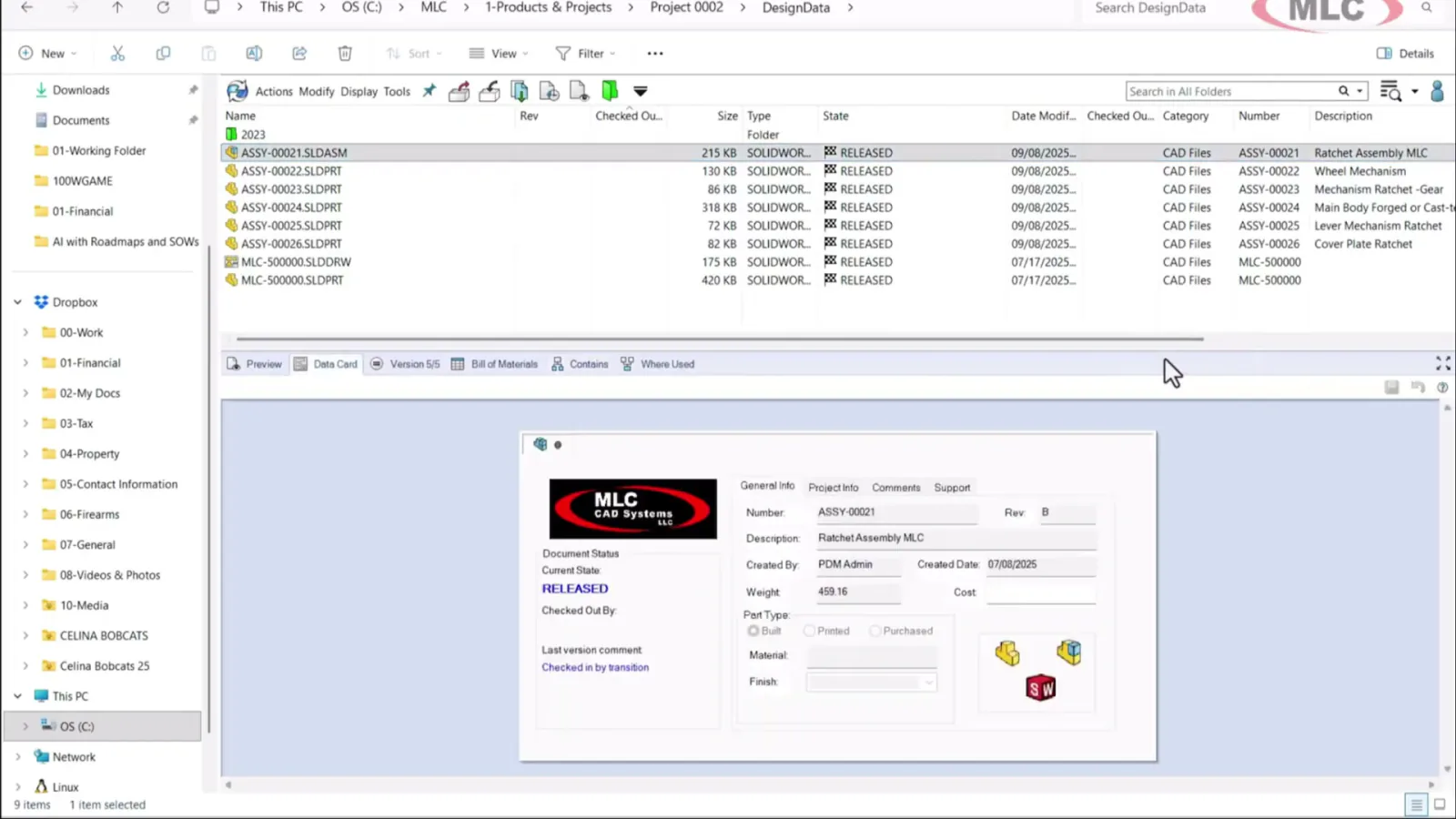This screenshot has height=819, width=1456.
Task: Click the Get Latest Version icon
Action: [x=520, y=91]
